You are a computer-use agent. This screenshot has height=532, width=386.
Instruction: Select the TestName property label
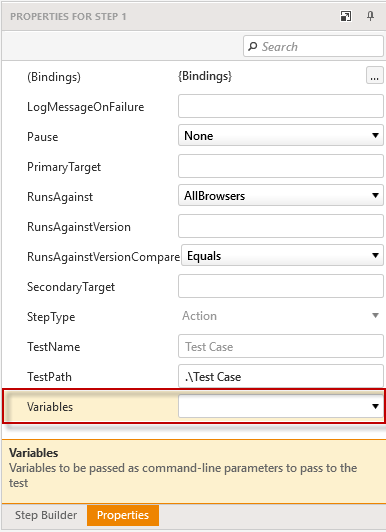click(54, 347)
